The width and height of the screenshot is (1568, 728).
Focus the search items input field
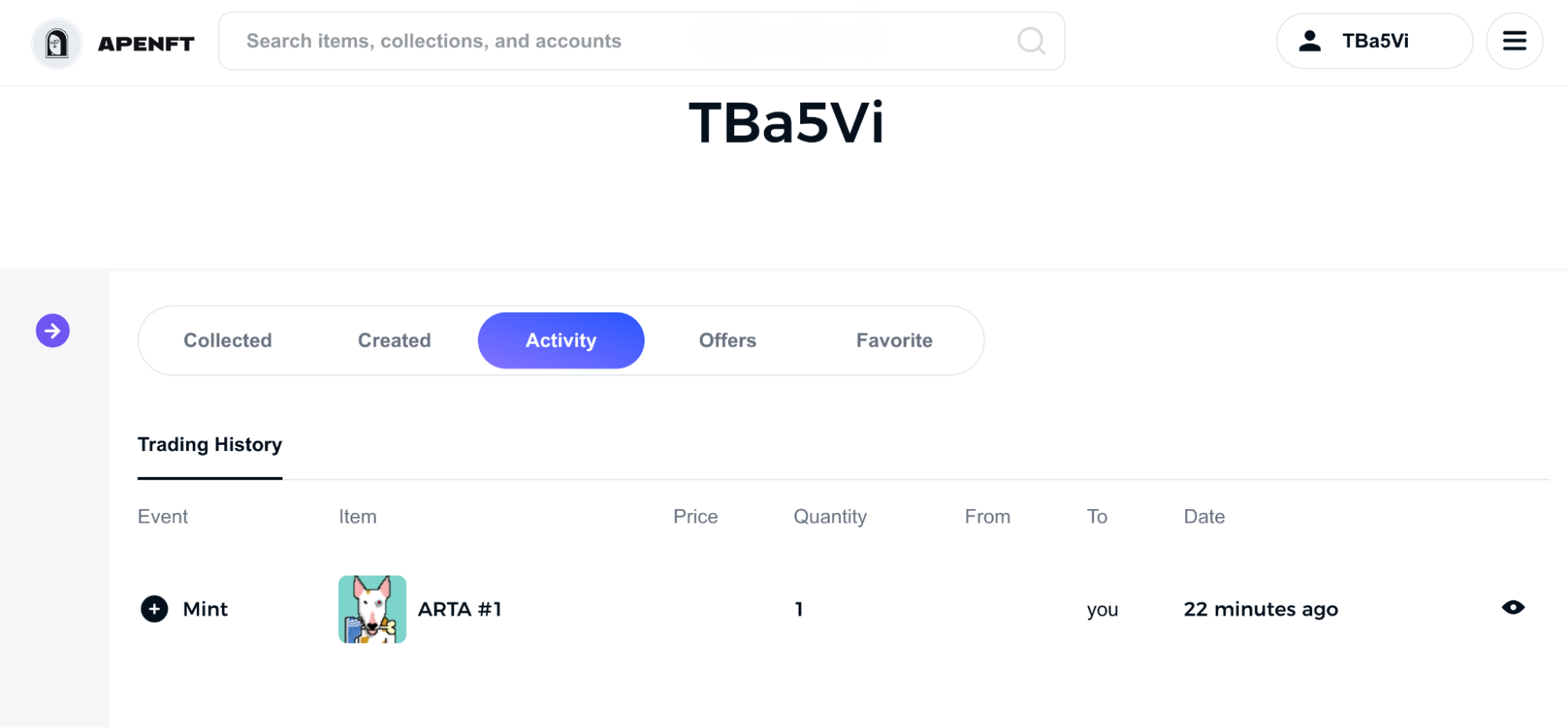coord(612,41)
